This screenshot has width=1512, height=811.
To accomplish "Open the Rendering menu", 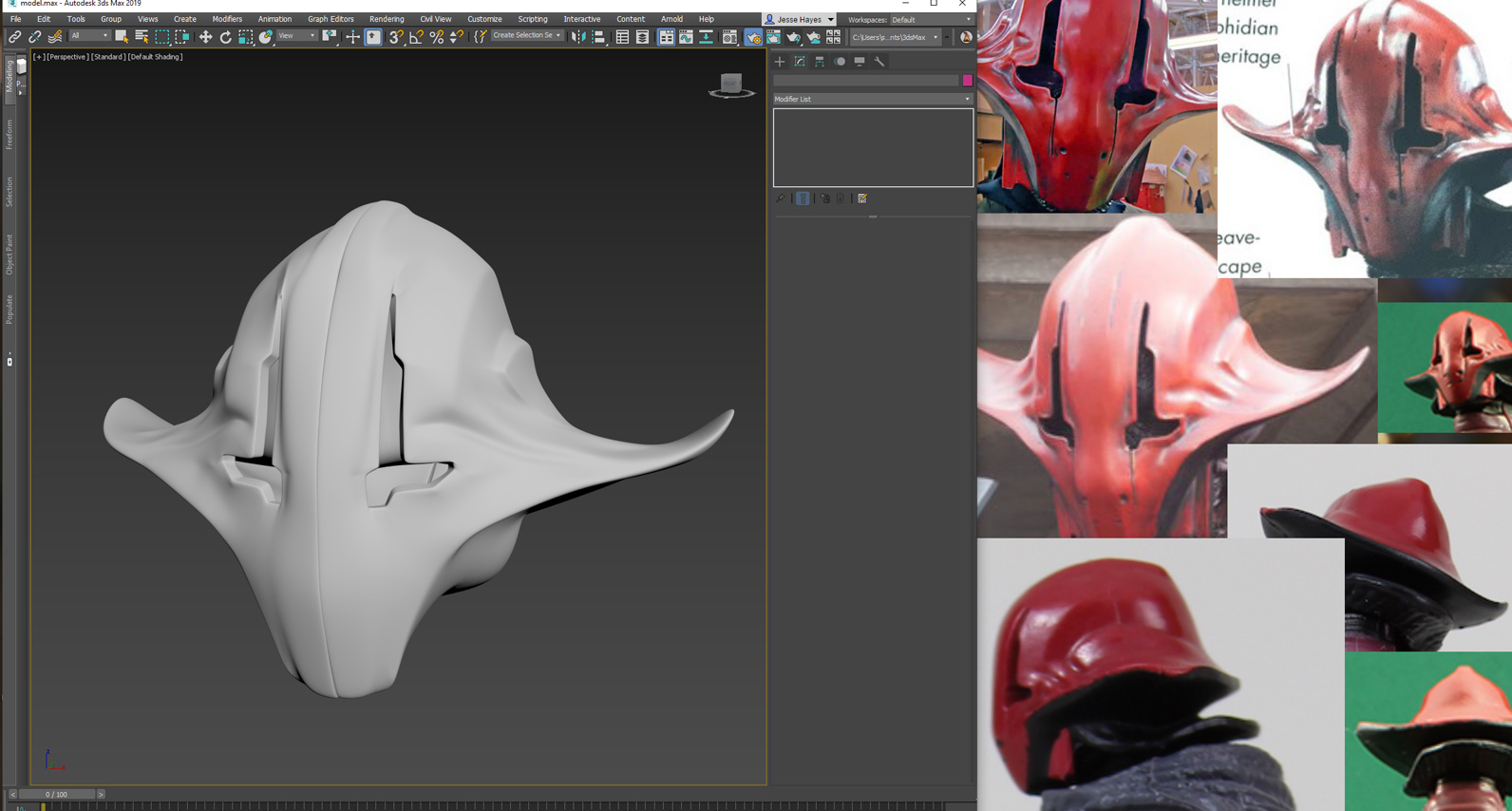I will (x=387, y=19).
